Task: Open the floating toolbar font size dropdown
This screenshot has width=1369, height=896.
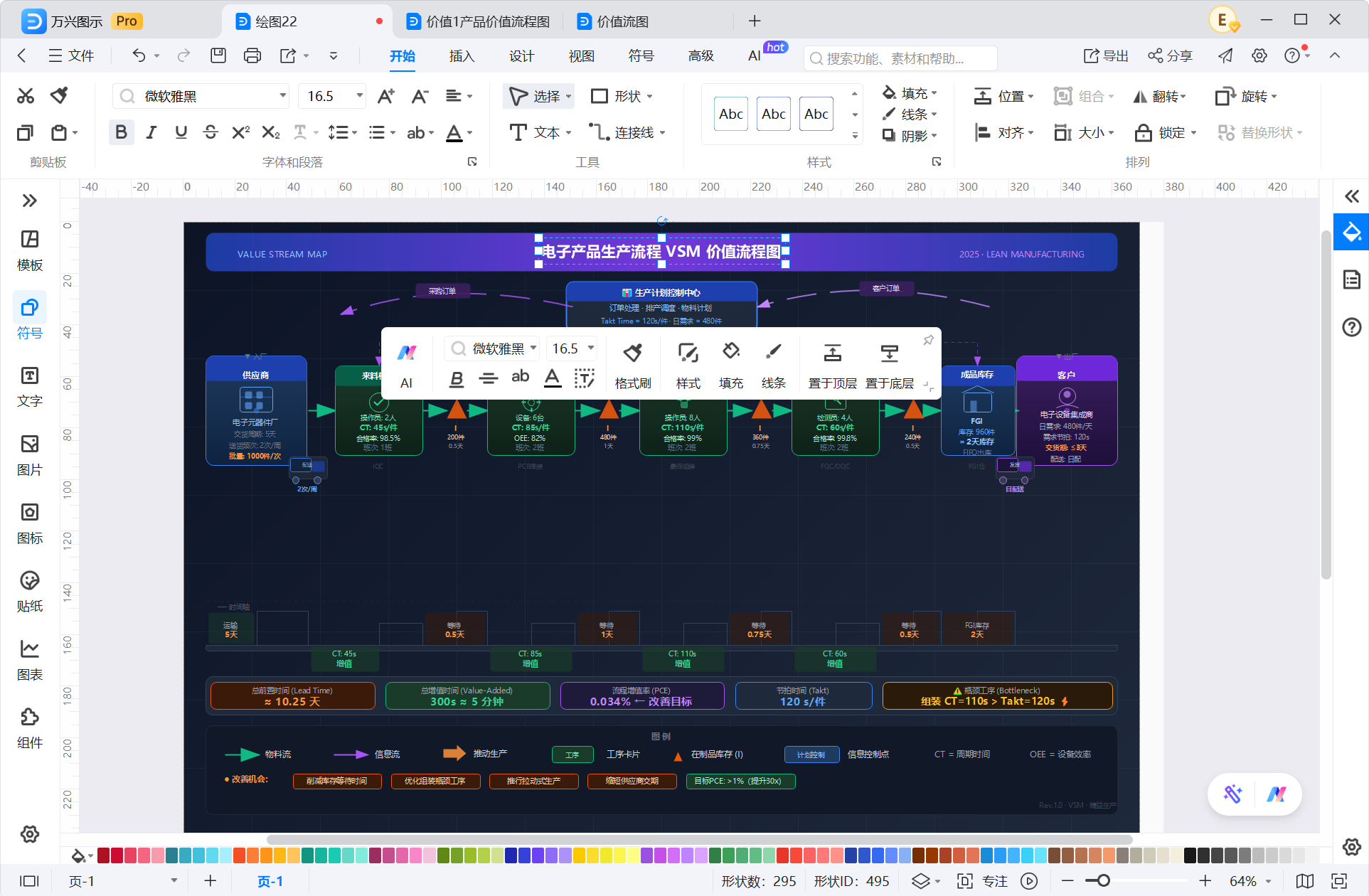Action: coord(591,348)
